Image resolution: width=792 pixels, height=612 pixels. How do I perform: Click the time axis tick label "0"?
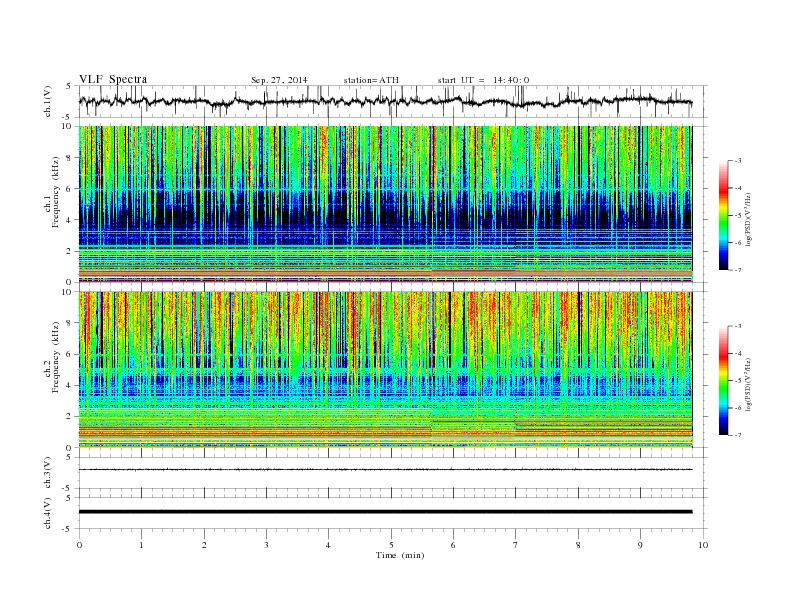pos(79,545)
